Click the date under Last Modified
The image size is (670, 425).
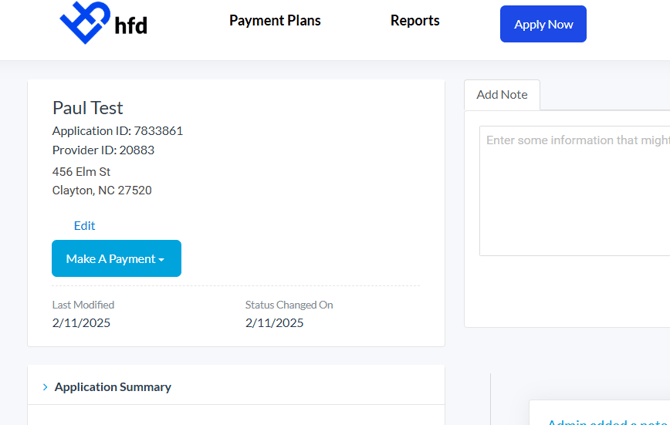[81, 322]
